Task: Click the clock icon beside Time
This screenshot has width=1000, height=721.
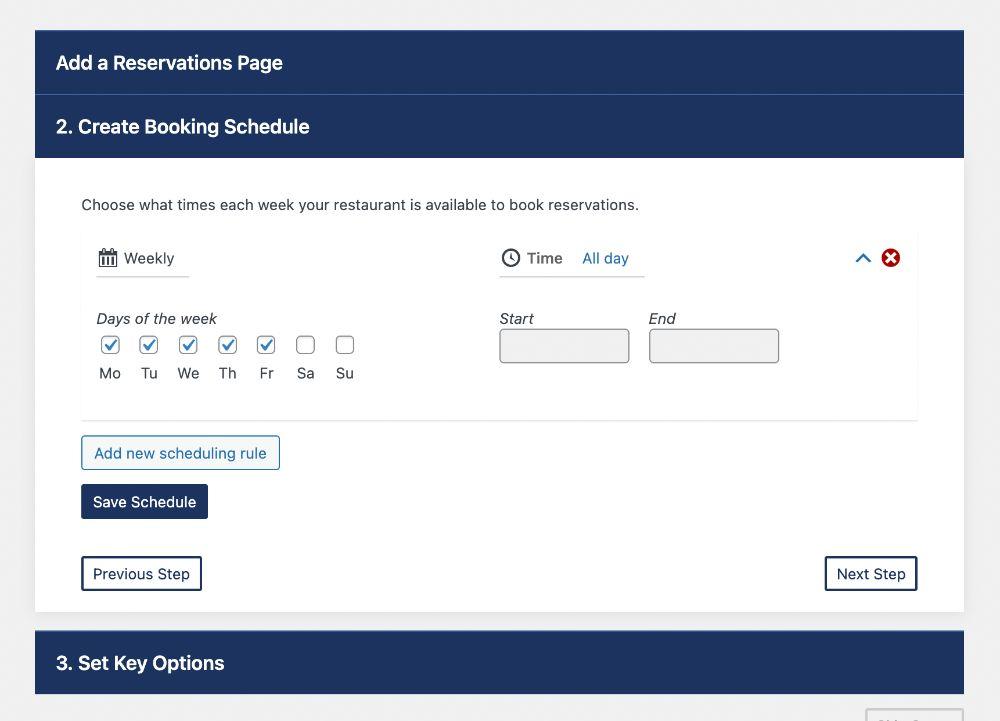Action: [511, 258]
